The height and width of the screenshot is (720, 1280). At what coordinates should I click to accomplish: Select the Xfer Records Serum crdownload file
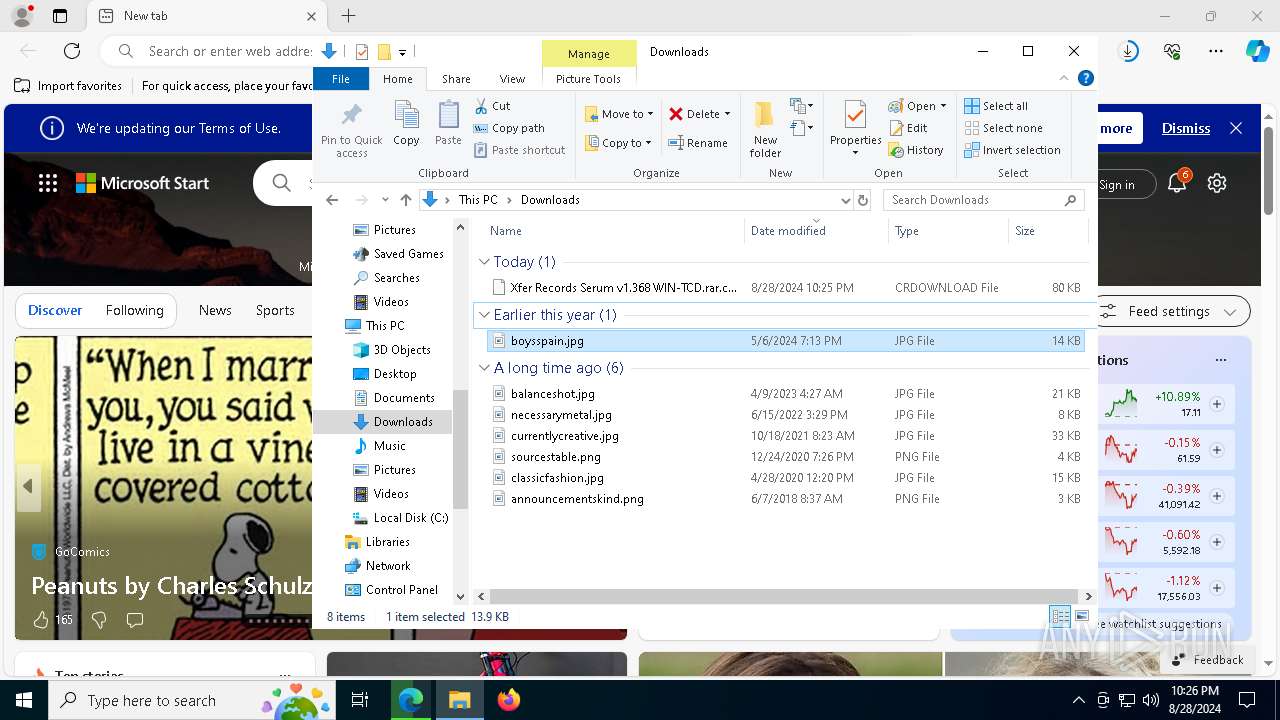[787, 288]
